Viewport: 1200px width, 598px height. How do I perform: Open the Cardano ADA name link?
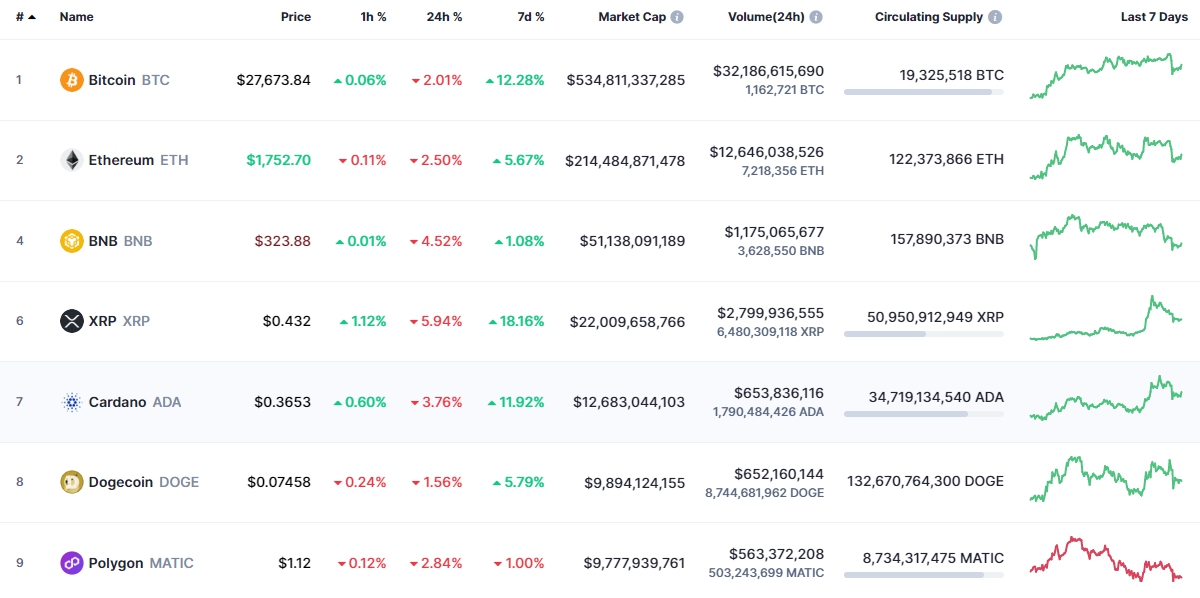point(135,402)
